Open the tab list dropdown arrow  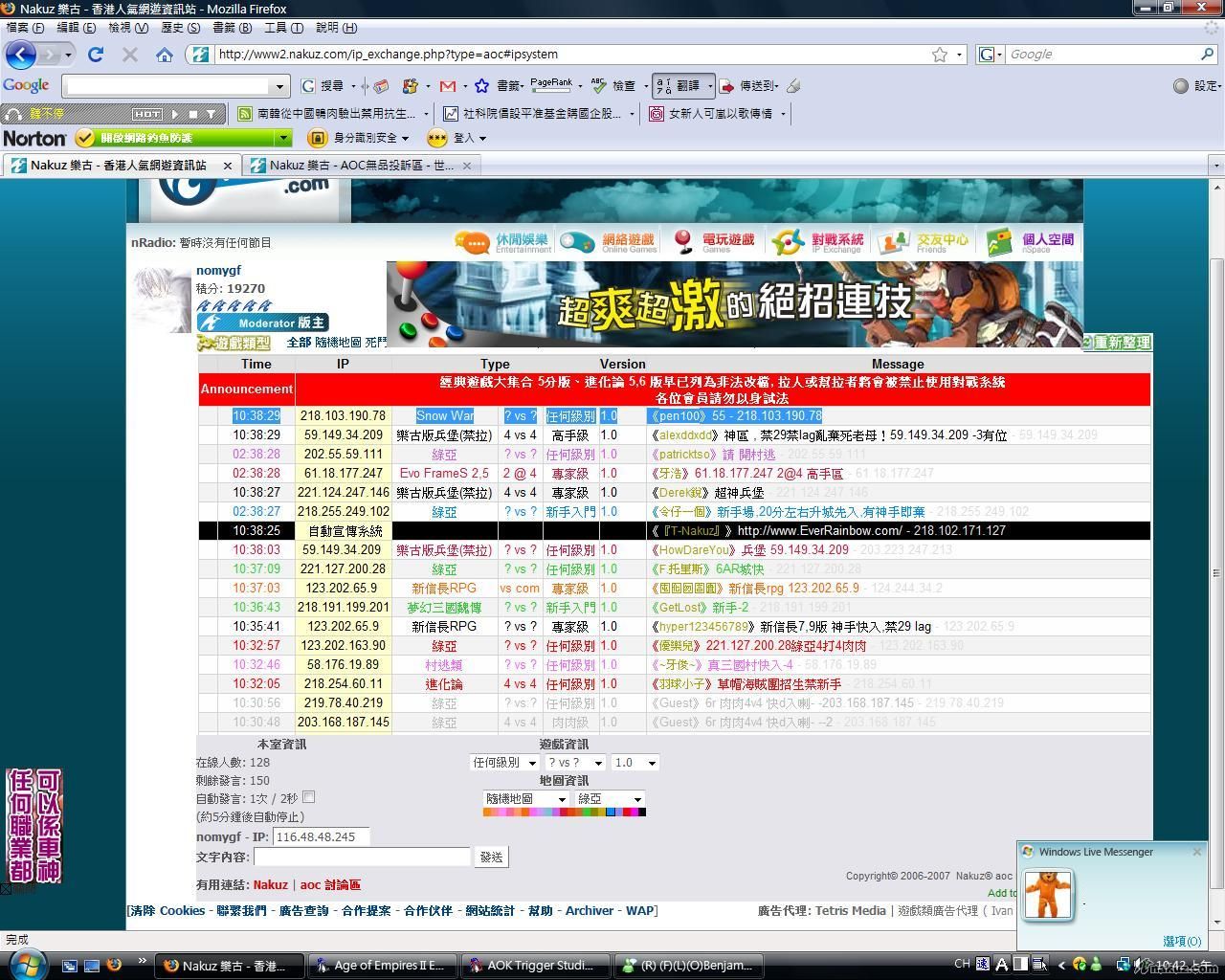coord(1216,166)
